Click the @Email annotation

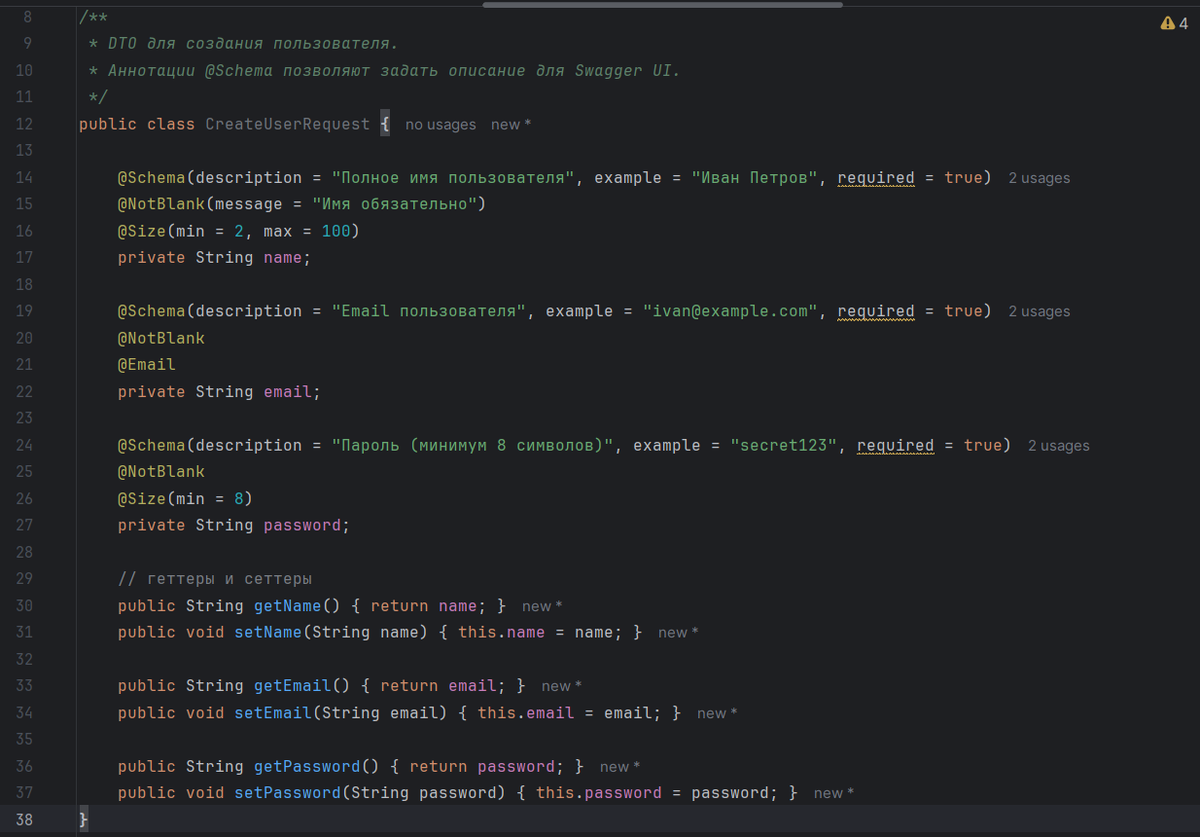(147, 365)
